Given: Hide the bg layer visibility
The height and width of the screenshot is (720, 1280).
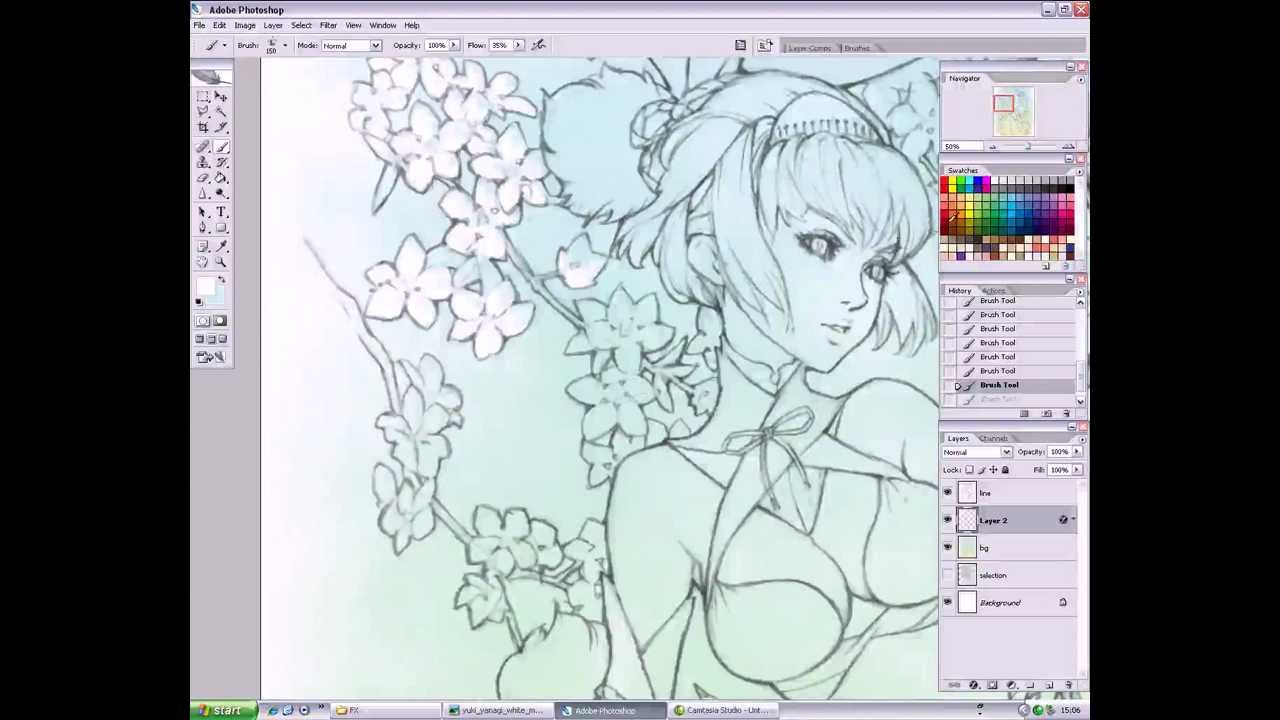Looking at the screenshot, I should coord(947,547).
